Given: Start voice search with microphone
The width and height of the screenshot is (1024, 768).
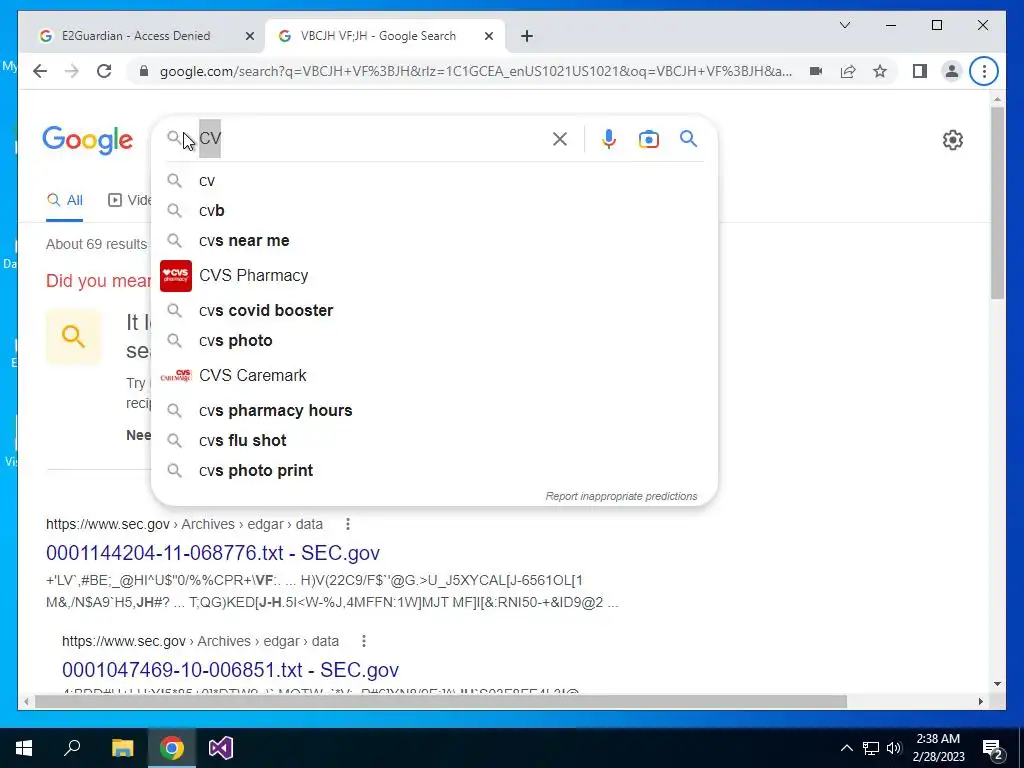Looking at the screenshot, I should 609,139.
